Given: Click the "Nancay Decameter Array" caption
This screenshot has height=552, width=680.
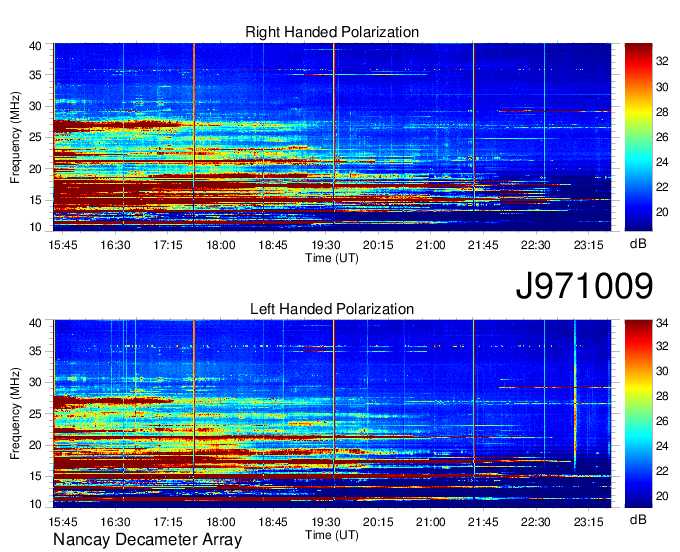Looking at the screenshot, I should click(x=147, y=539).
